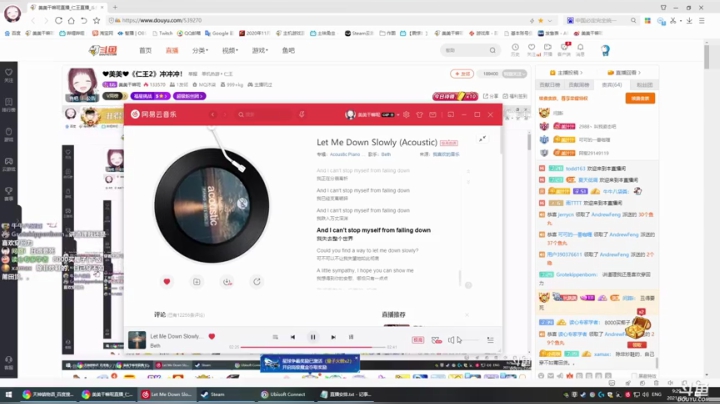The width and height of the screenshot is (720, 404).
Task: Open Douyu 直播 nav item
Action: point(172,50)
